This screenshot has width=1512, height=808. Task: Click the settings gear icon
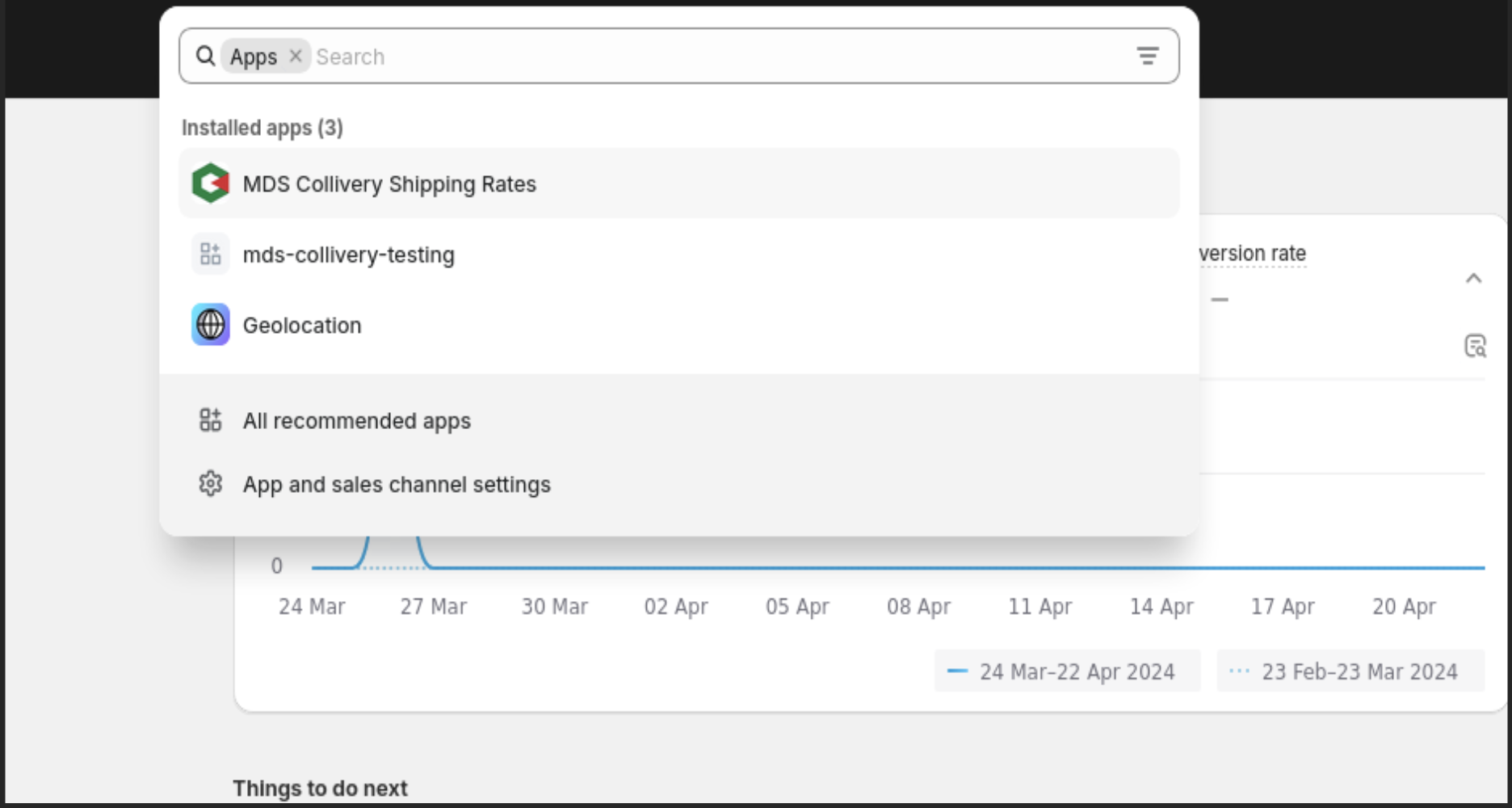211,483
